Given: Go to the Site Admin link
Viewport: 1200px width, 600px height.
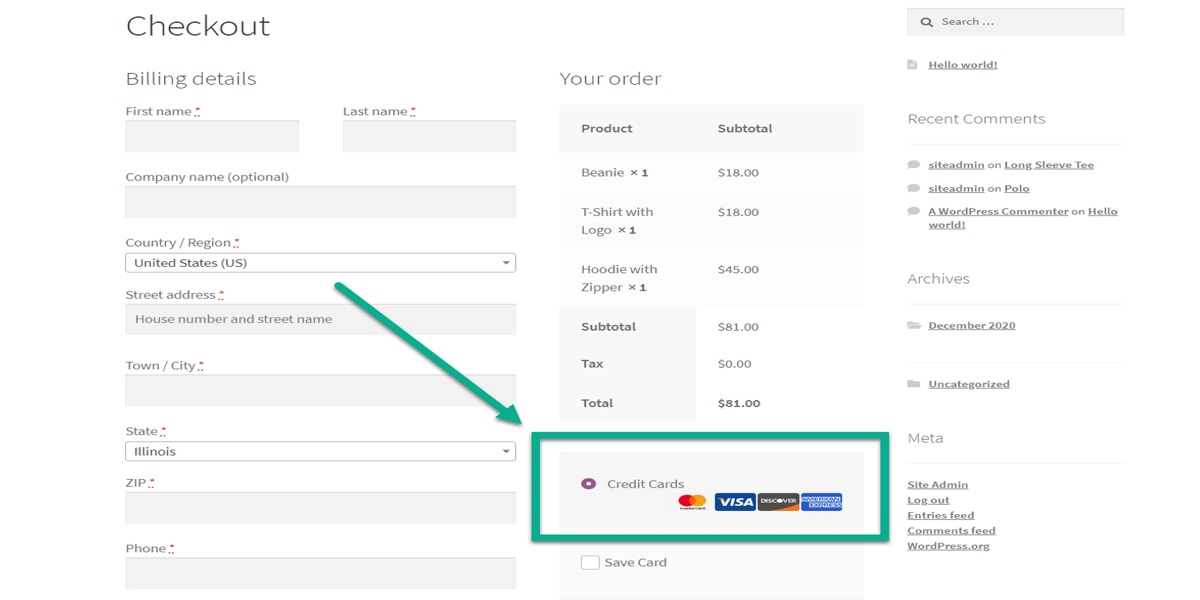Looking at the screenshot, I should tap(937, 485).
